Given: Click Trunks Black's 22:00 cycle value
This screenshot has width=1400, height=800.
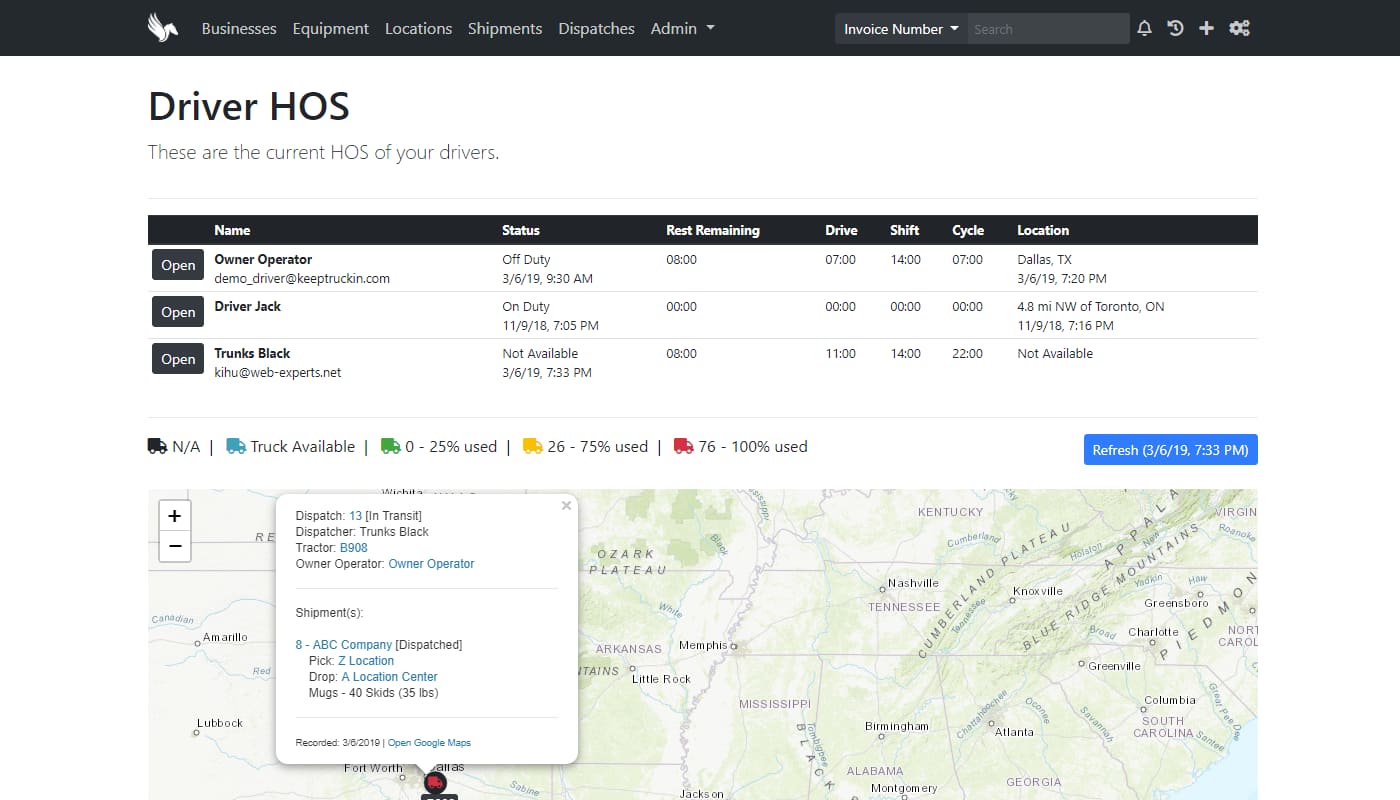Looking at the screenshot, I should click(967, 353).
